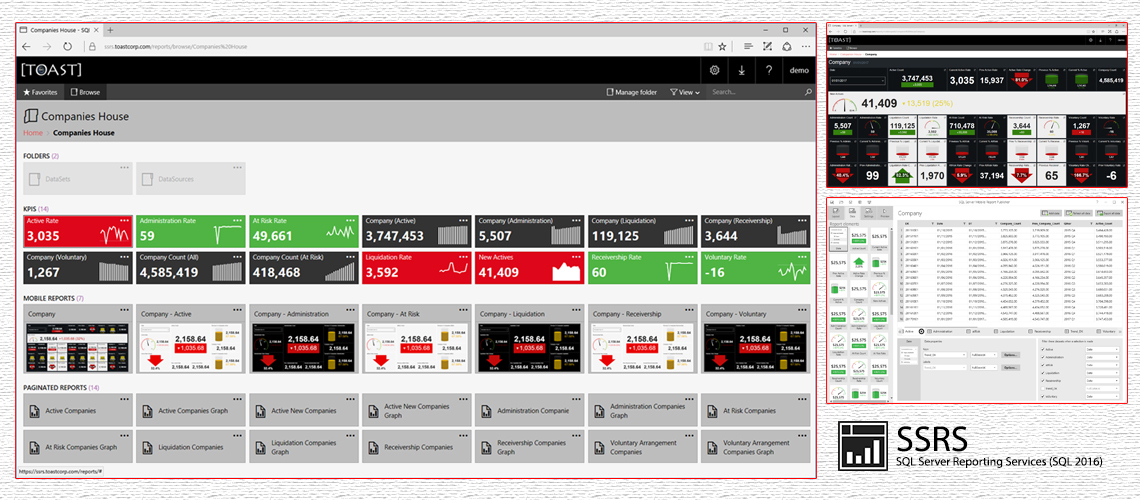Reload the page with the refresh icon

coord(68,46)
